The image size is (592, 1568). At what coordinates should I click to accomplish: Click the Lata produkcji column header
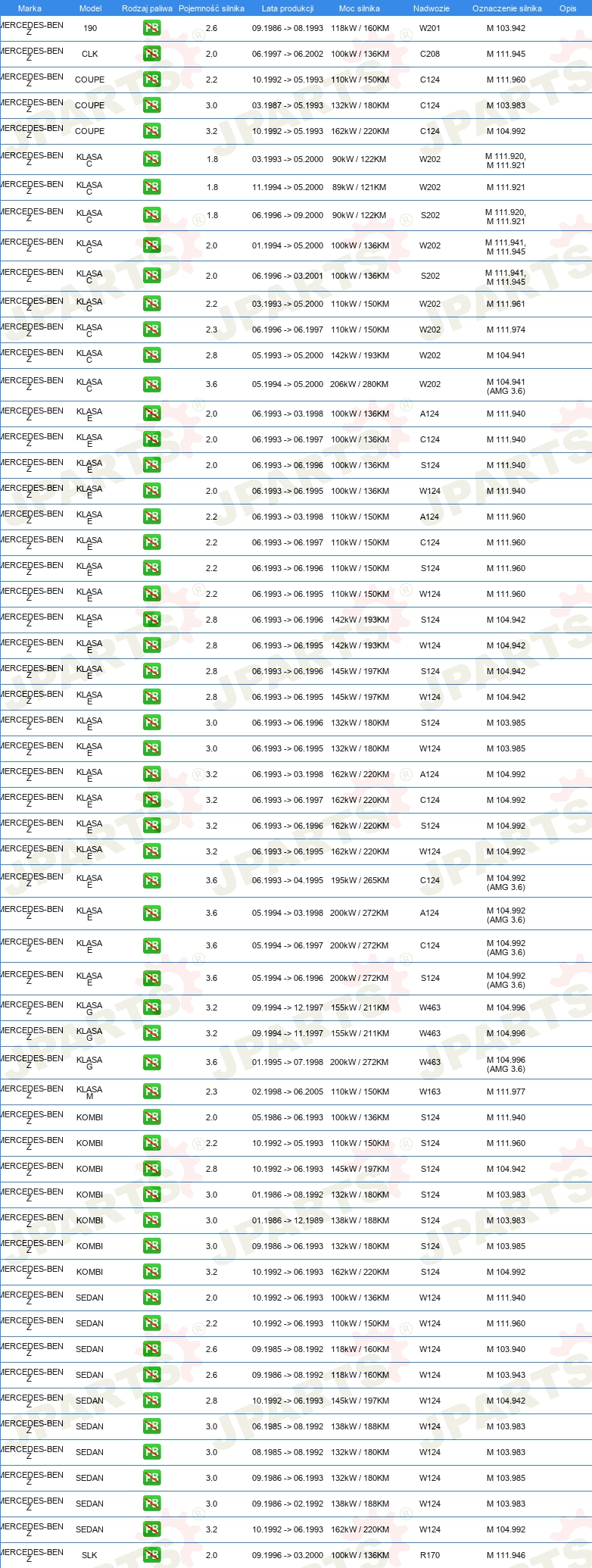tap(288, 8)
